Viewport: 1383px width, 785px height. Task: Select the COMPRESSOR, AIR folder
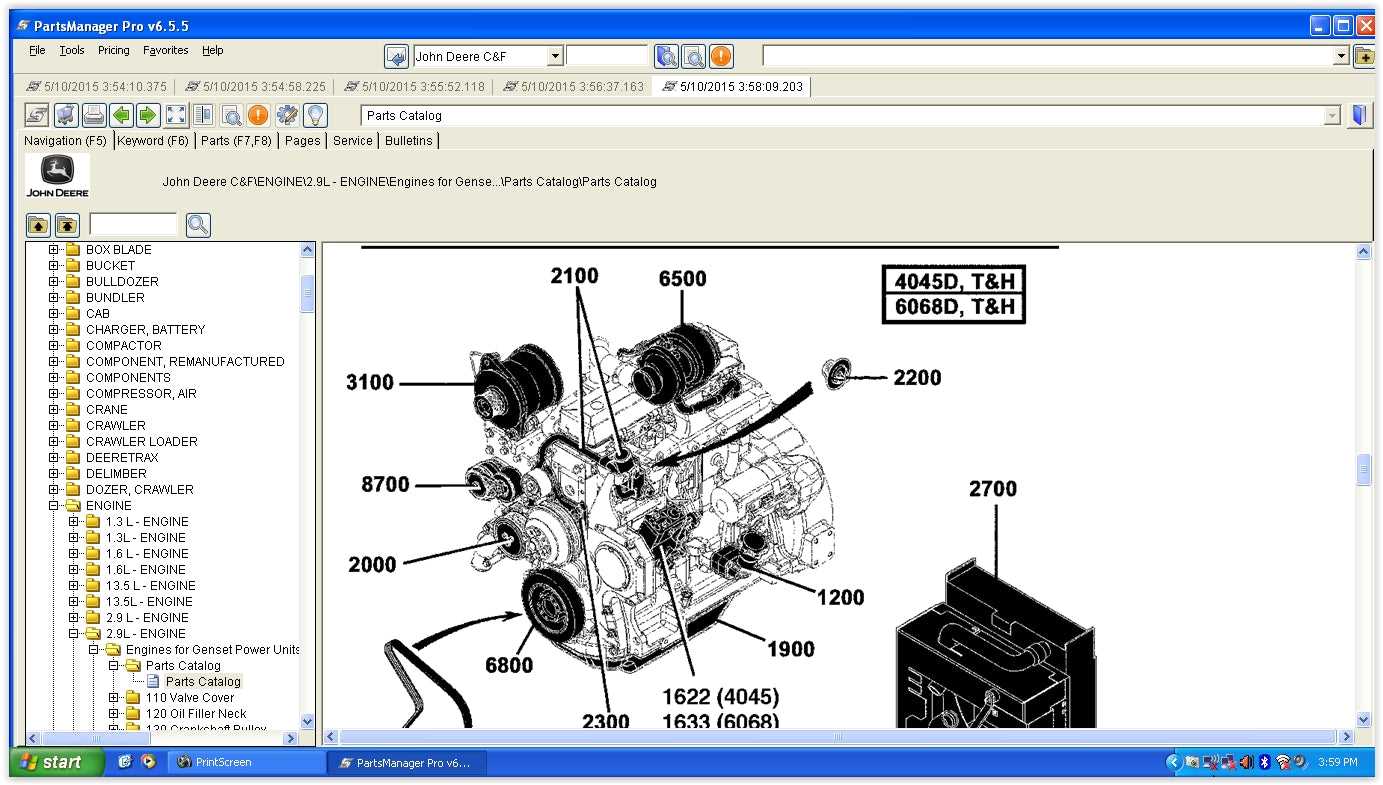(x=141, y=394)
